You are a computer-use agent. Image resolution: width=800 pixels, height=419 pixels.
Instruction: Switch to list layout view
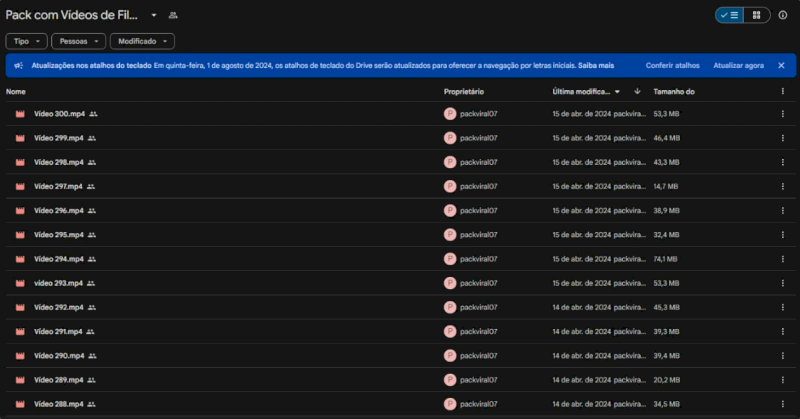pyautogui.click(x=729, y=15)
